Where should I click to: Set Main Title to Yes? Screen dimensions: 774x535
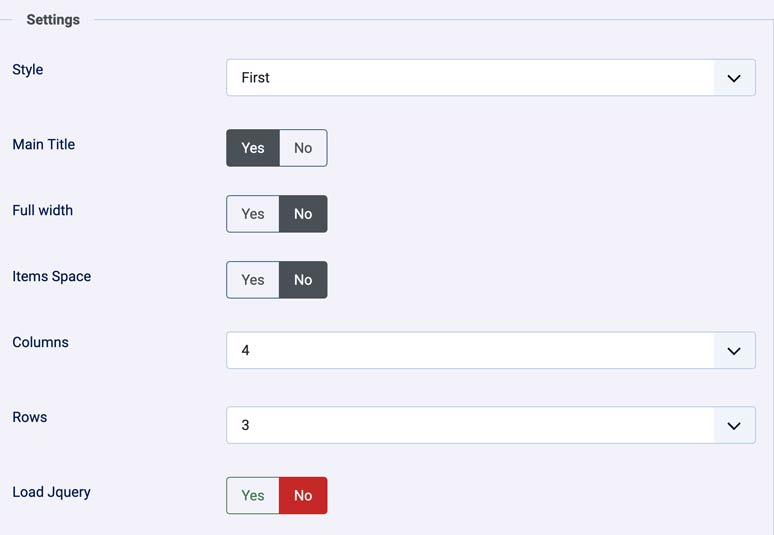coord(253,148)
